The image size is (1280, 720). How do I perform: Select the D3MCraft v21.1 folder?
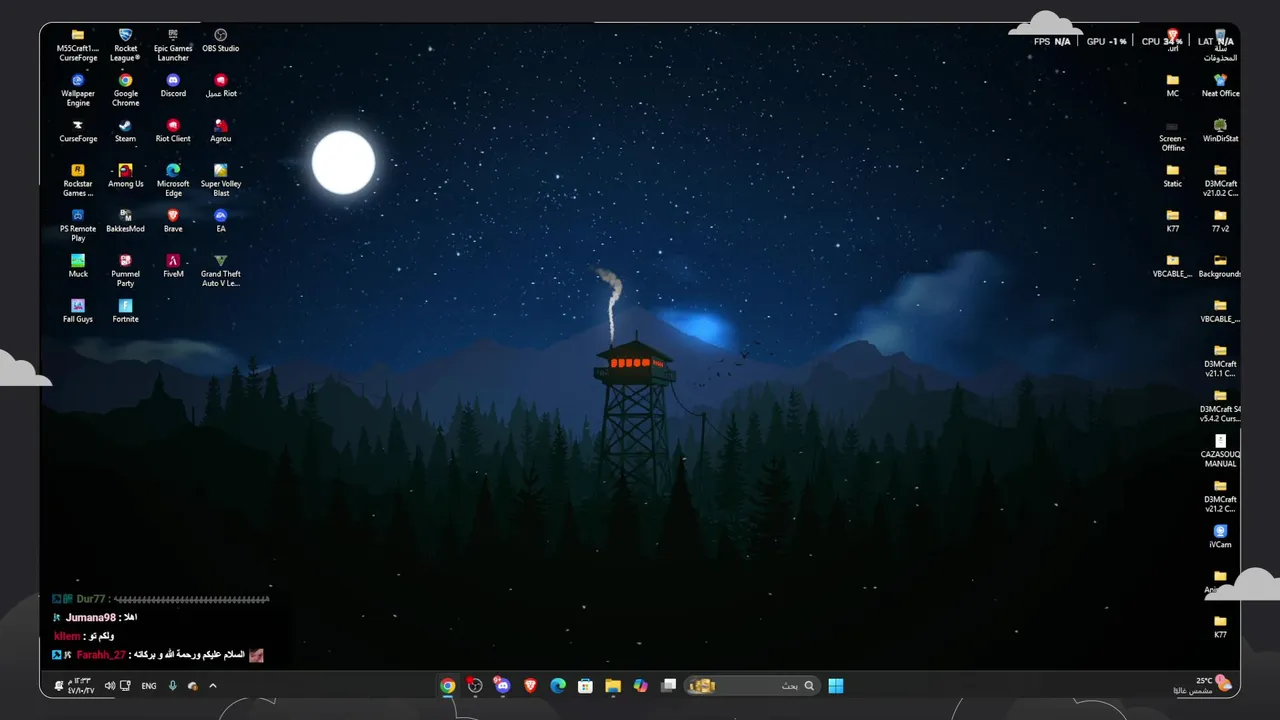pos(1220,360)
